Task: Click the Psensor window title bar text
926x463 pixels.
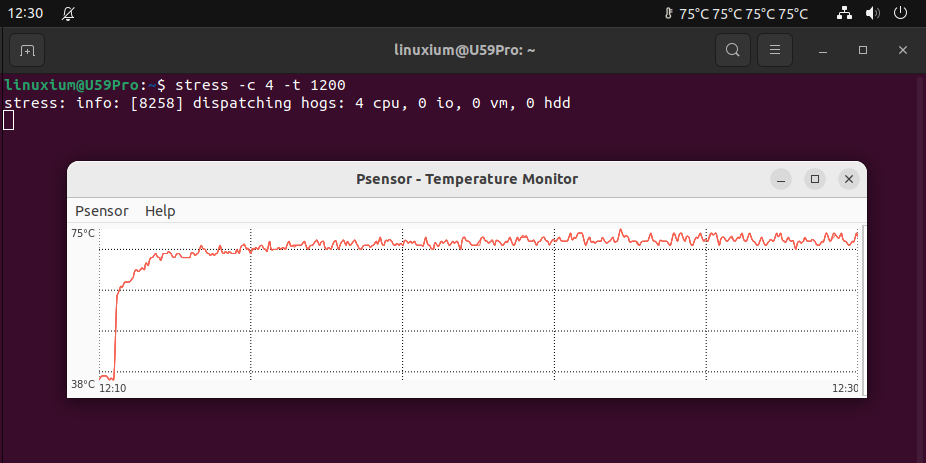Action: [x=467, y=179]
